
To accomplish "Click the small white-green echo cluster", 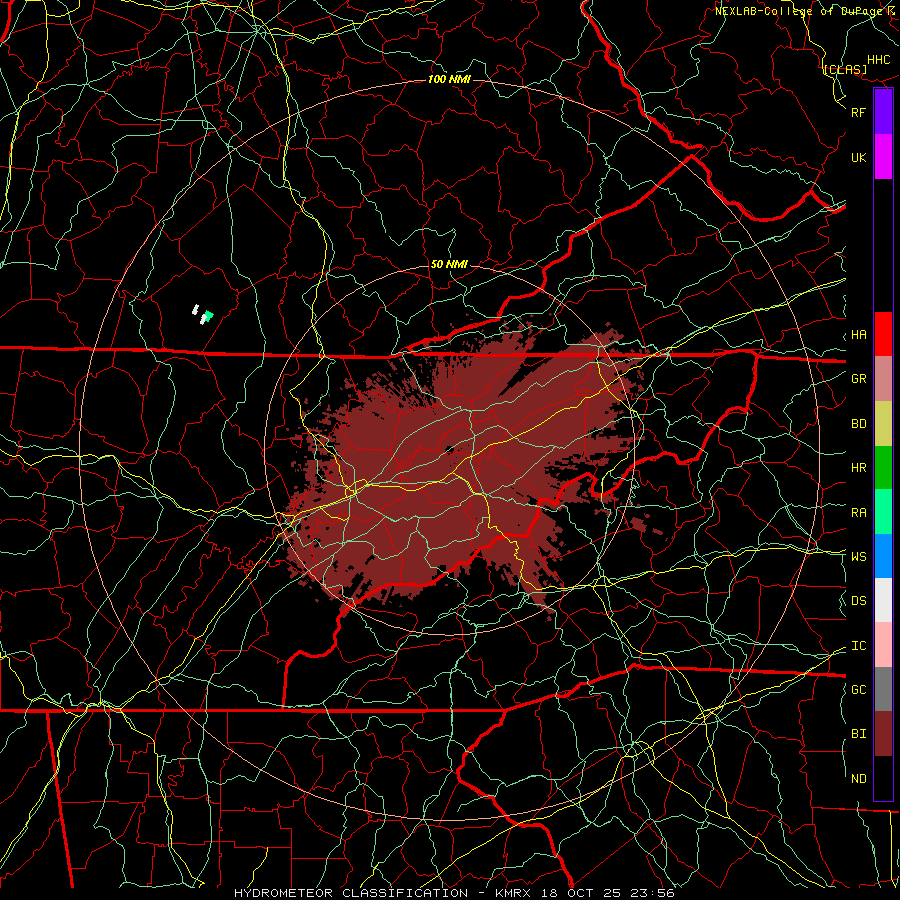I will 203,314.
